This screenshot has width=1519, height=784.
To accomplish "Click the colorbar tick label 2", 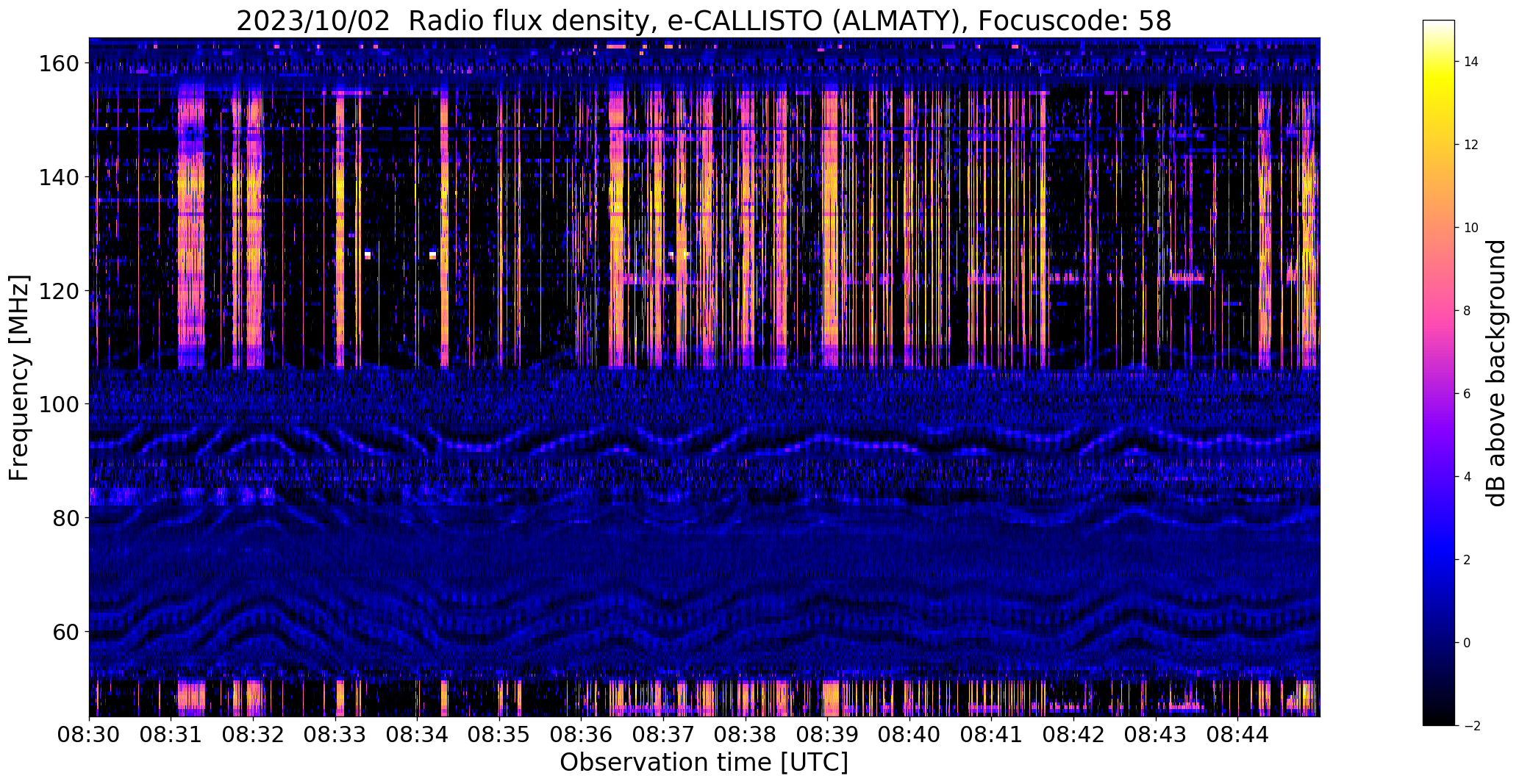I will coord(1468,560).
